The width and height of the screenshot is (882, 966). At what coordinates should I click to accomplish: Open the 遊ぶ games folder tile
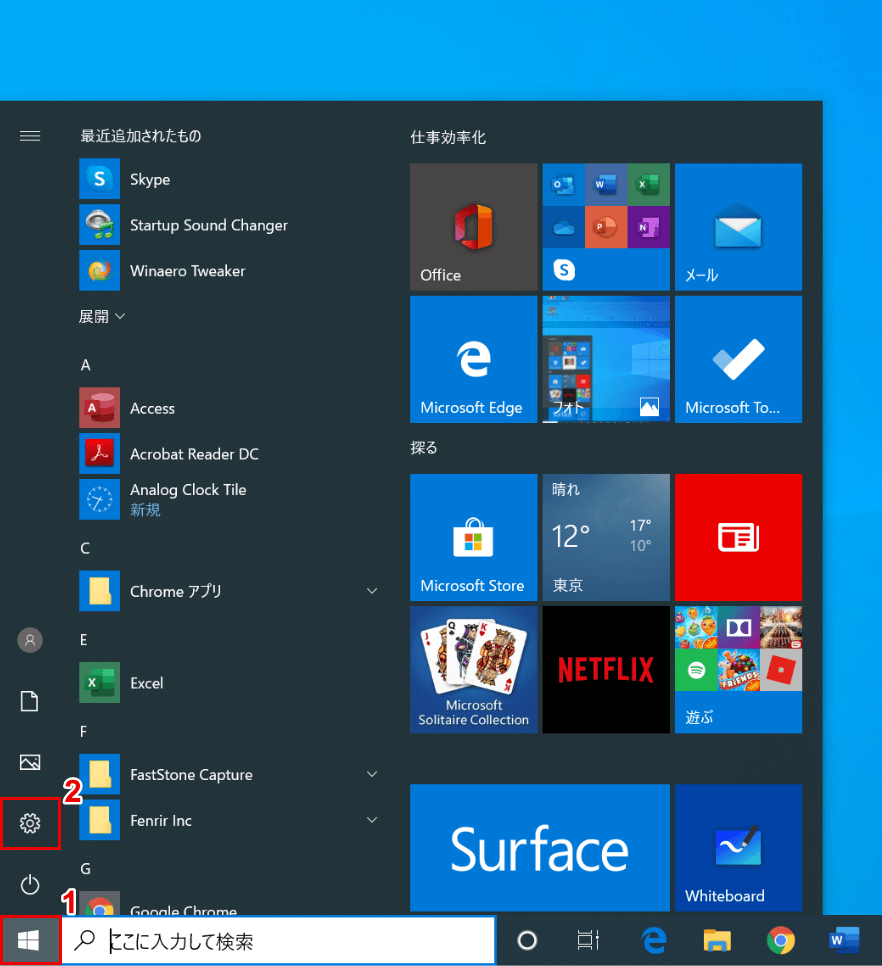coord(738,670)
